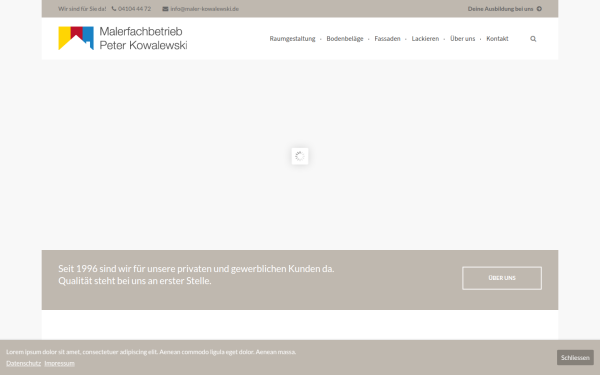
Task: Open the Datenschutz link in the cookie bar
Action: pos(23,364)
